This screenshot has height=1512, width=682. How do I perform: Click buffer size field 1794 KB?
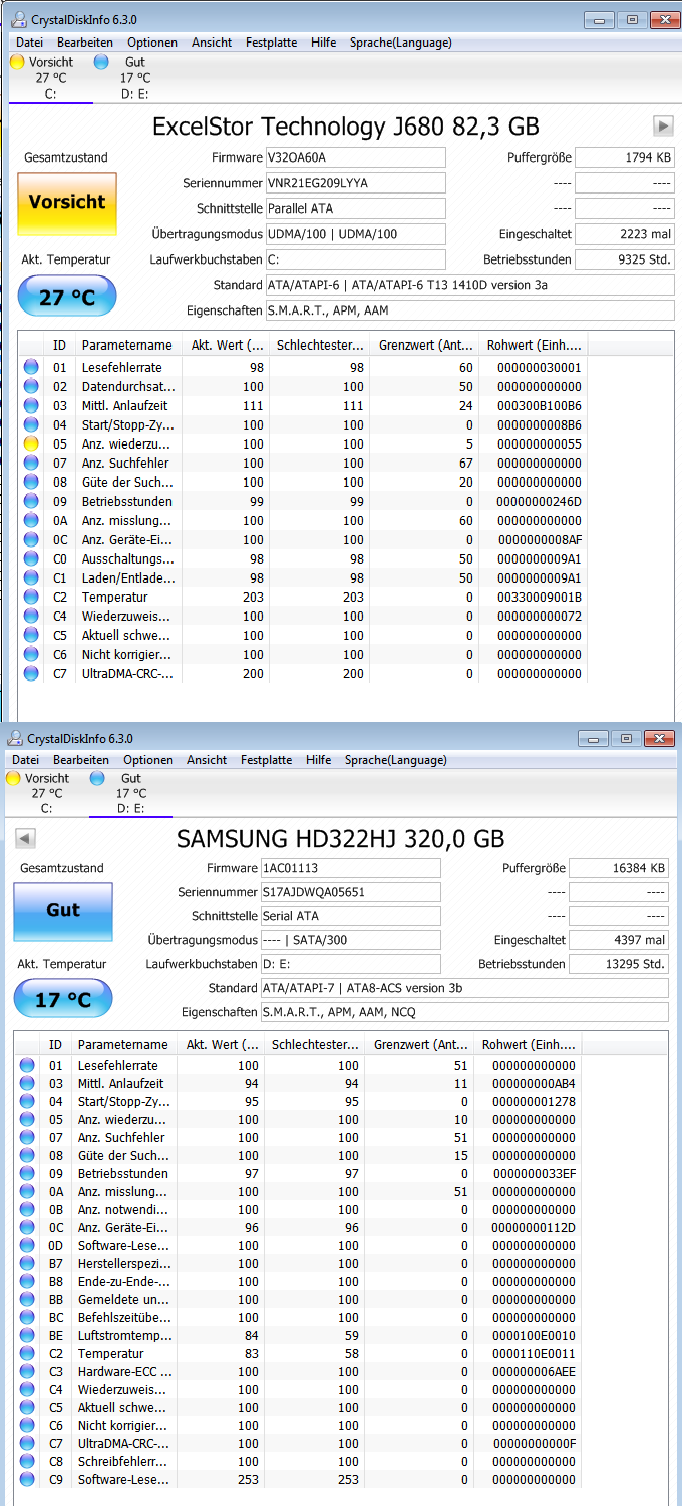point(625,158)
